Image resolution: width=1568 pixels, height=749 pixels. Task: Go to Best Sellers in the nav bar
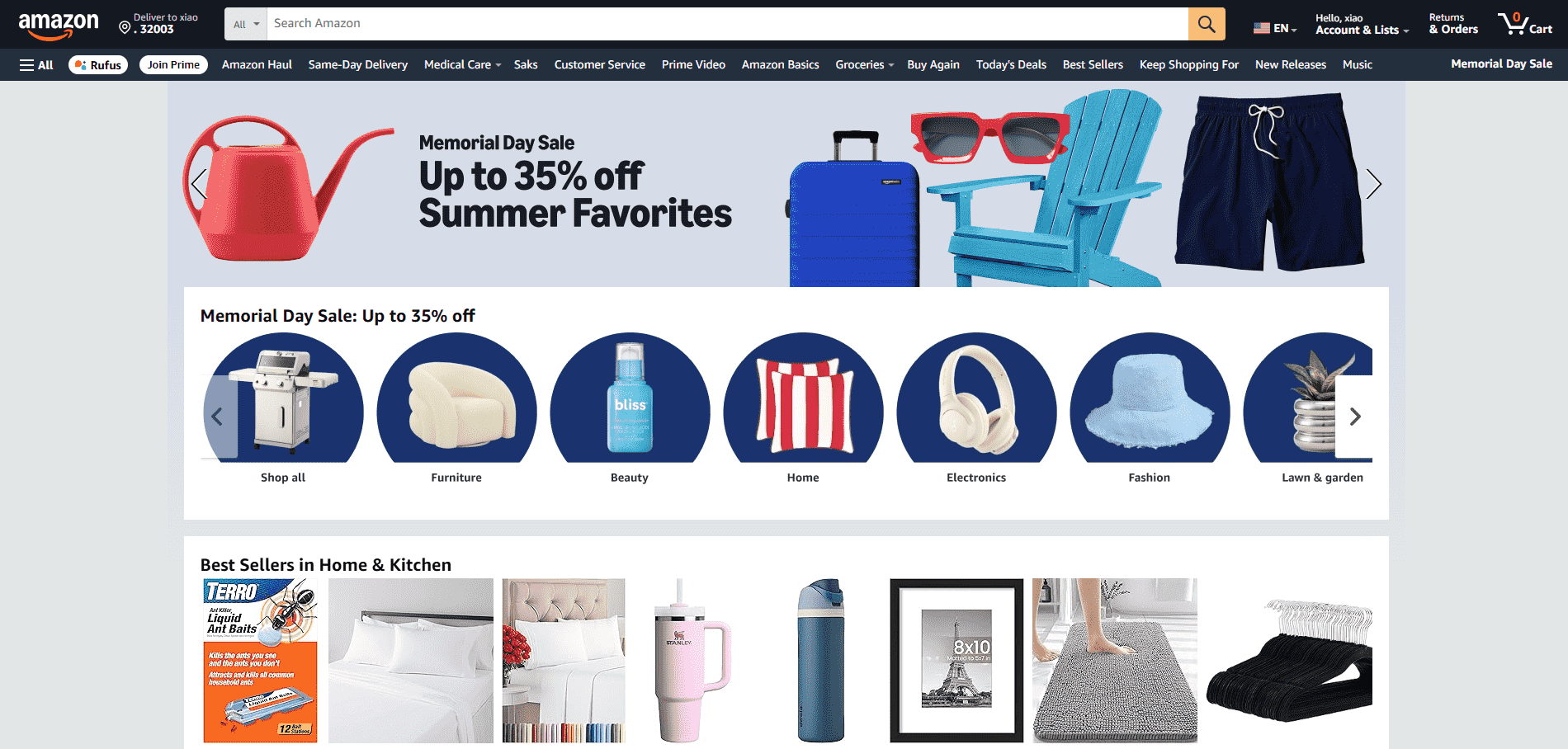click(x=1093, y=65)
